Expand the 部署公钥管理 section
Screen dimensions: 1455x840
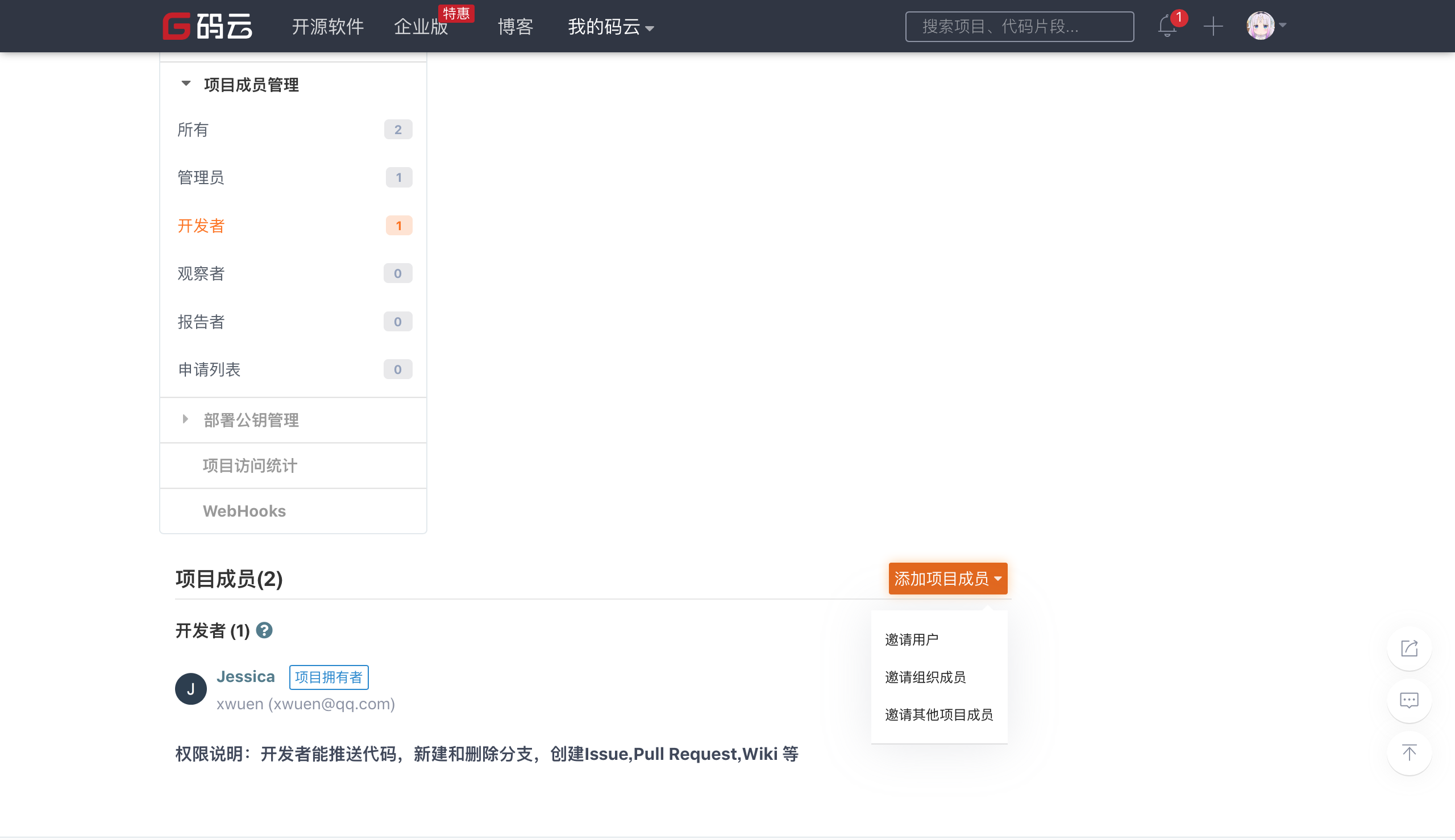coord(186,419)
